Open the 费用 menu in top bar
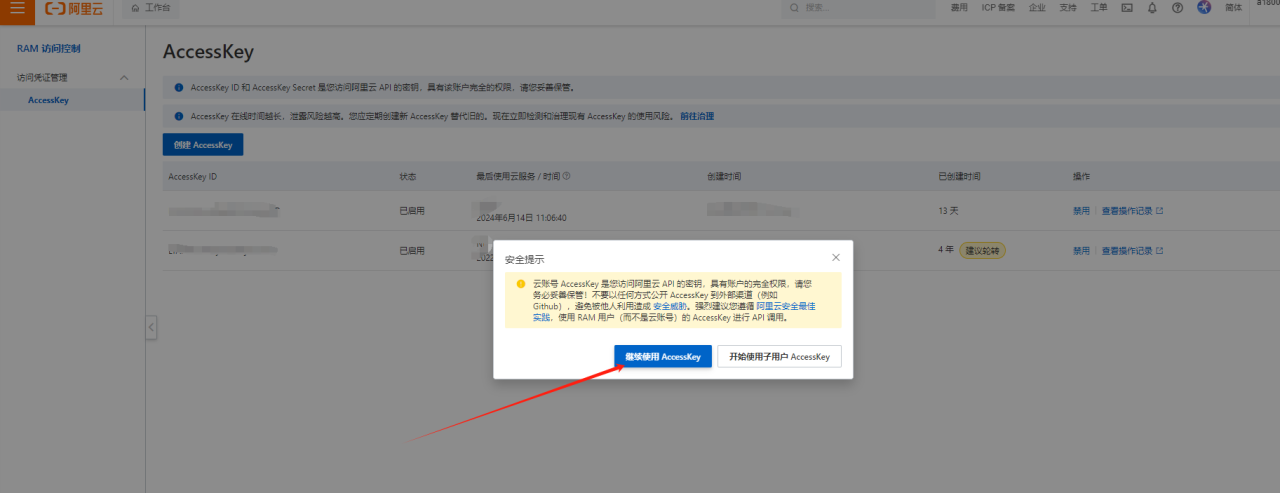The image size is (1280, 493). [958, 8]
